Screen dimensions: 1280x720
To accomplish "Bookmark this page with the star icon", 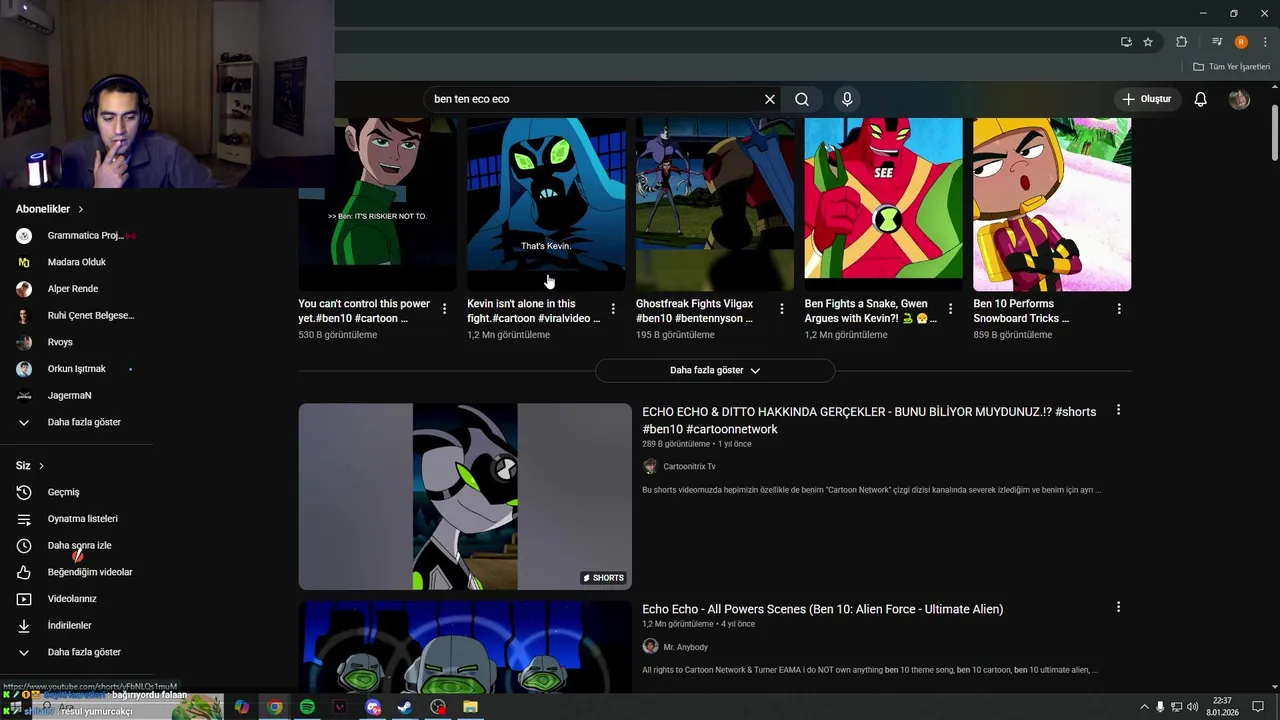I will pyautogui.click(x=1148, y=42).
